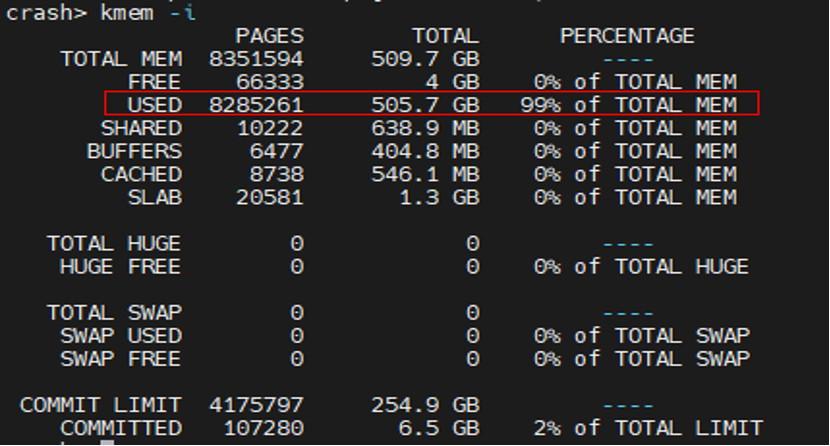This screenshot has width=830, height=446.
Task: Click '99% of TOTAL MEM' text
Action: (628, 105)
